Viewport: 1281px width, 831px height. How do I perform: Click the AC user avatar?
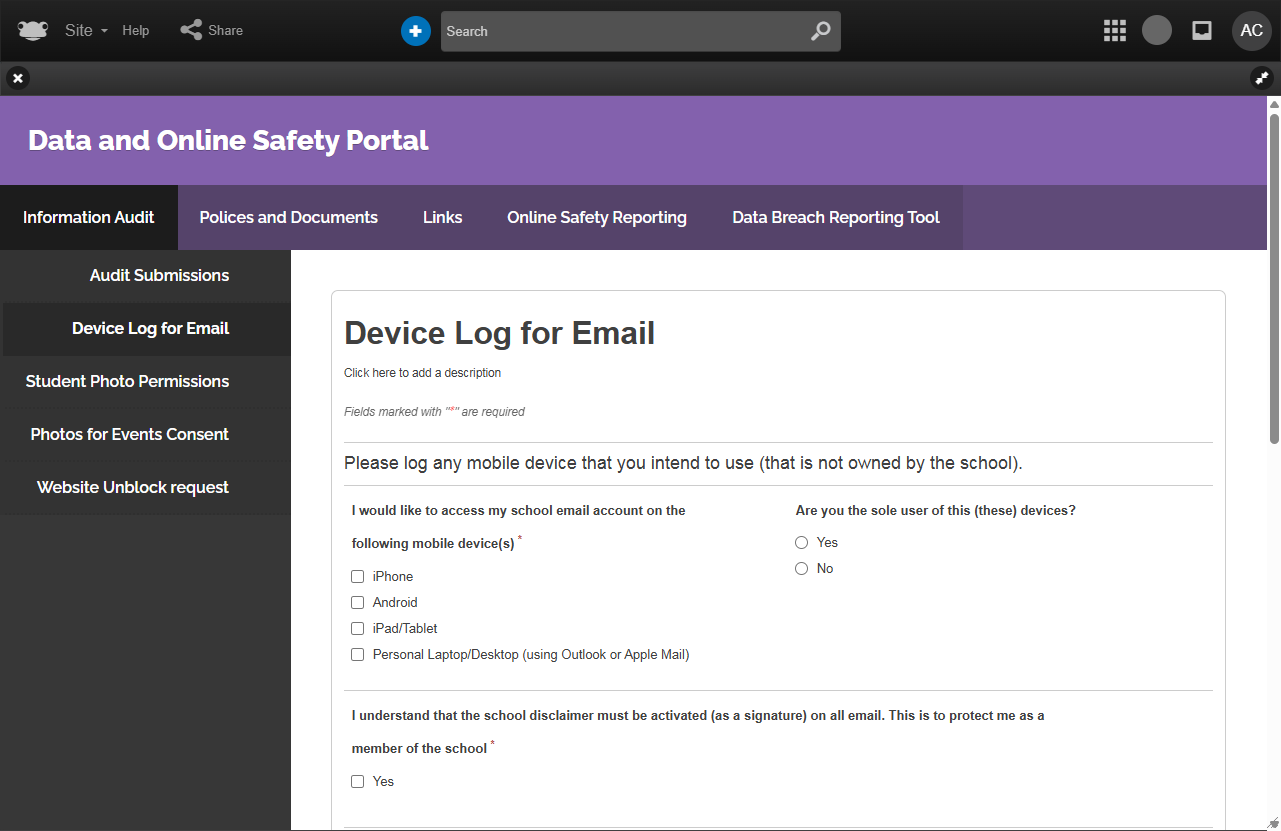[1251, 31]
